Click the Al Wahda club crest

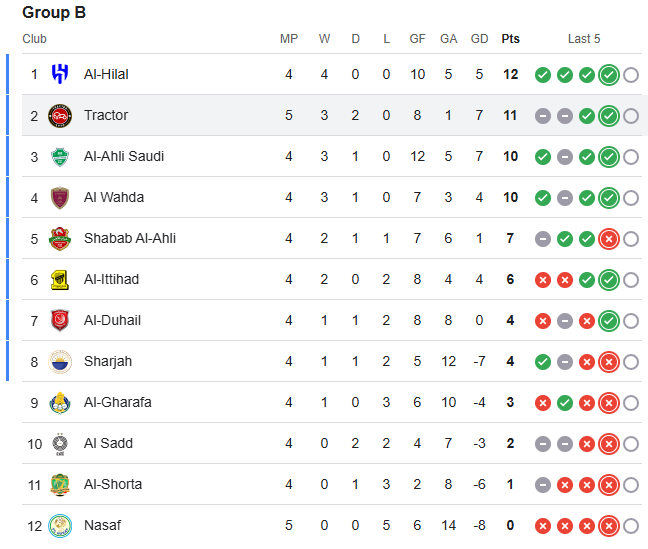(x=60, y=197)
